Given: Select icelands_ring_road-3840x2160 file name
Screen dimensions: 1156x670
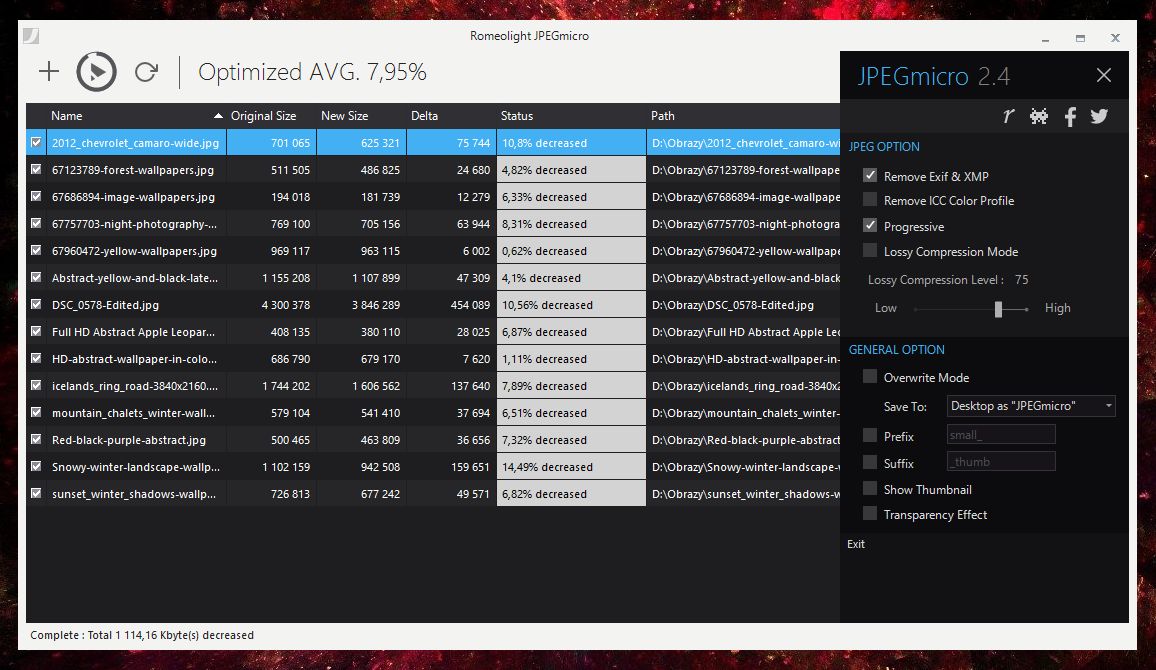Looking at the screenshot, I should (x=135, y=385).
